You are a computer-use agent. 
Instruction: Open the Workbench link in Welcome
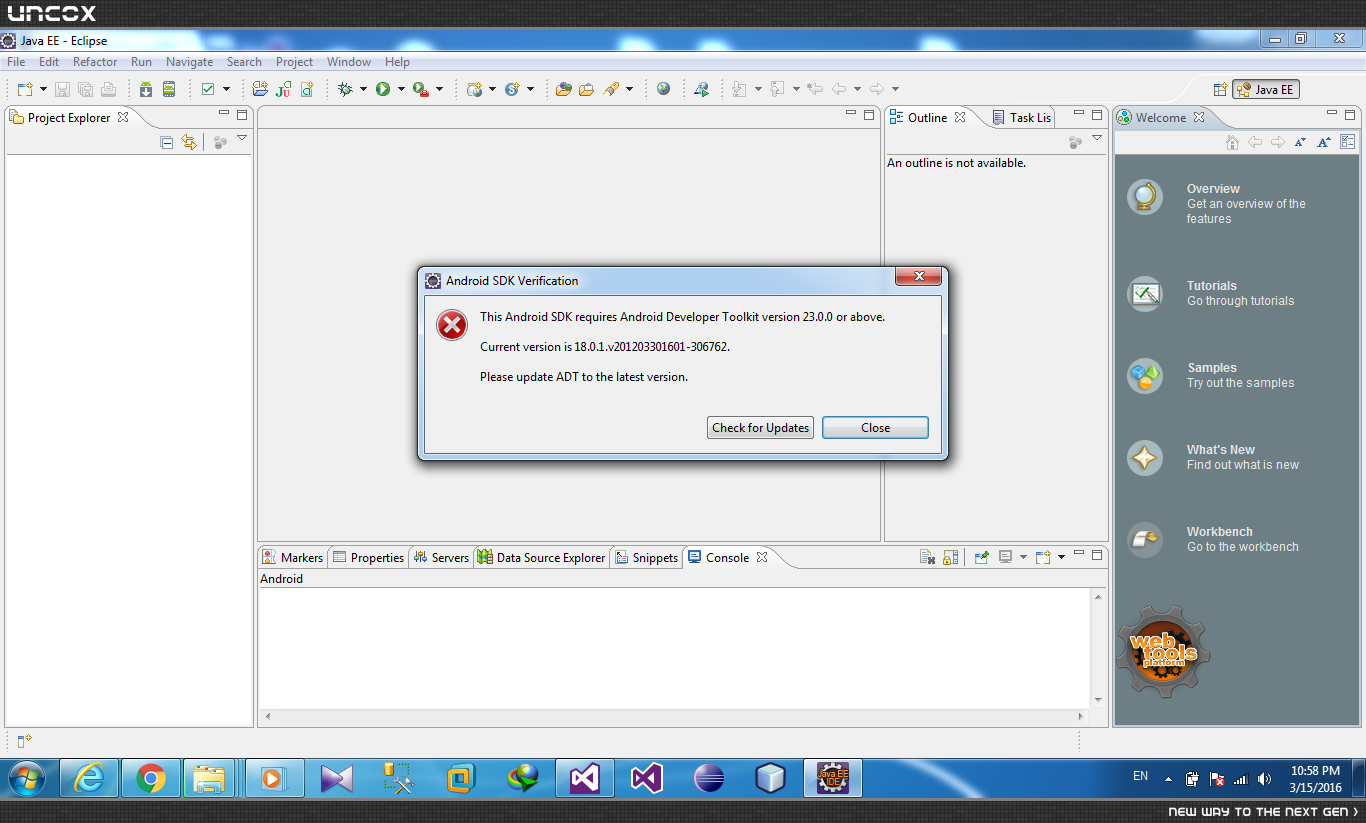1219,532
